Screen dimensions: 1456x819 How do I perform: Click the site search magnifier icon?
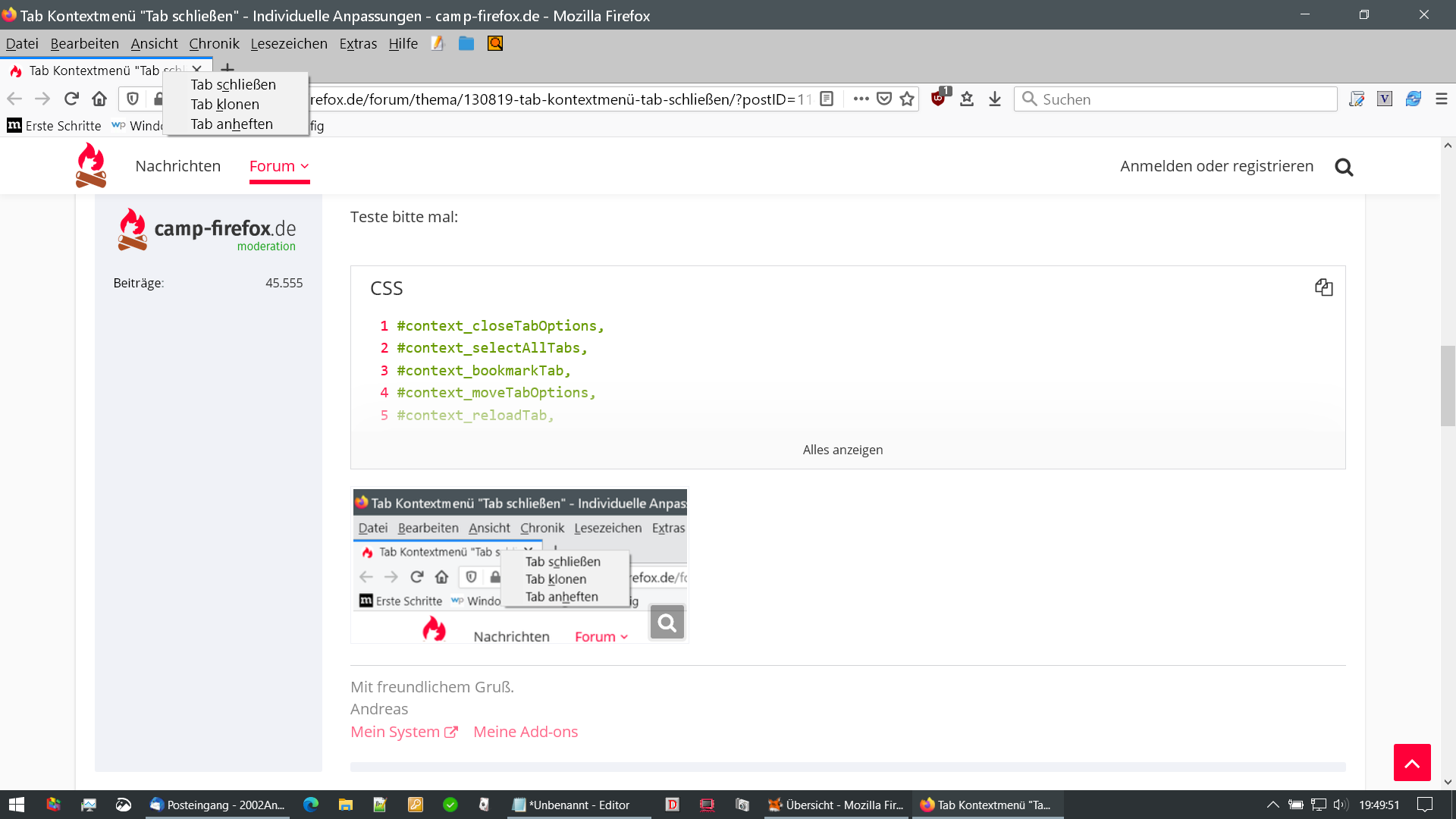click(x=1344, y=167)
